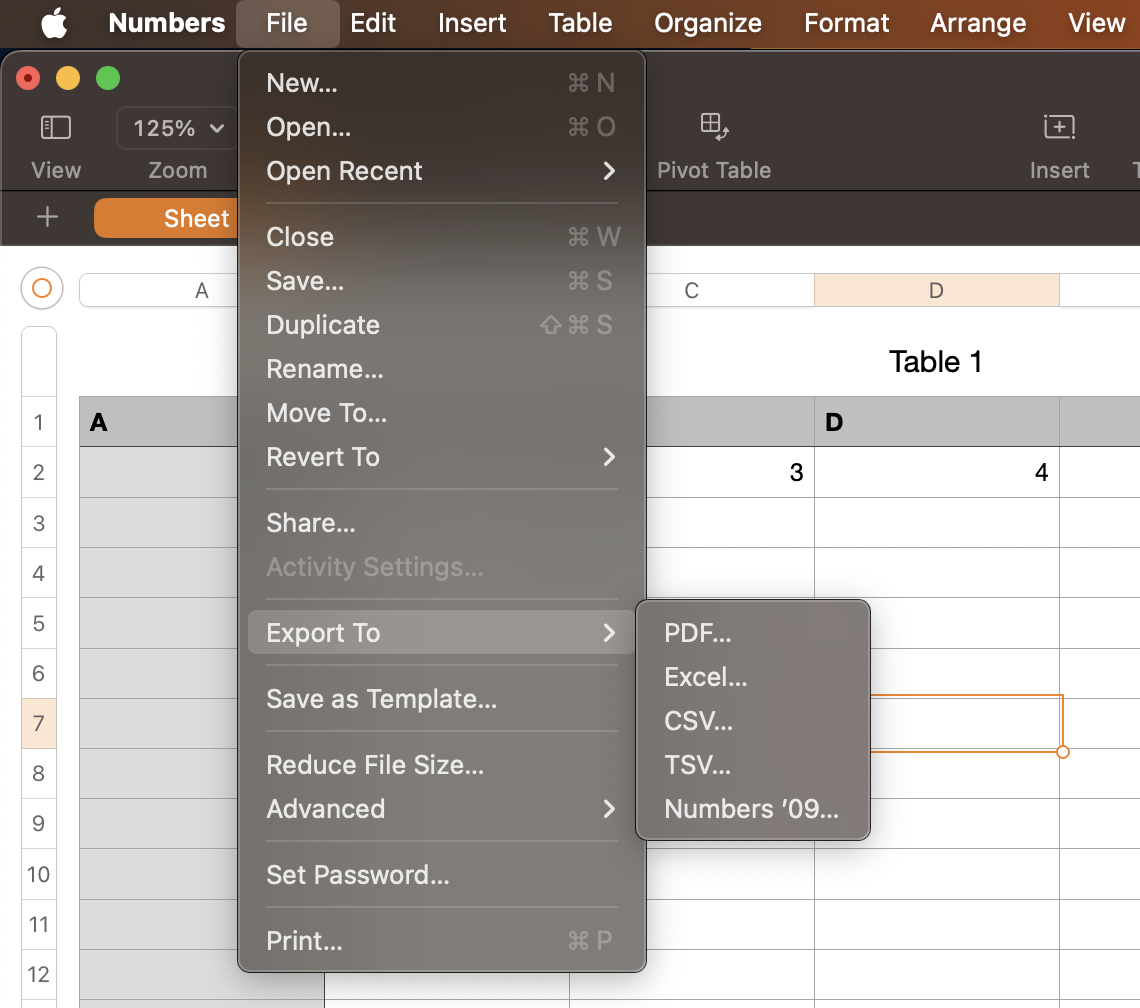Open the 125% zoom dropdown
Screen dimensions: 1140x1008
[177, 128]
